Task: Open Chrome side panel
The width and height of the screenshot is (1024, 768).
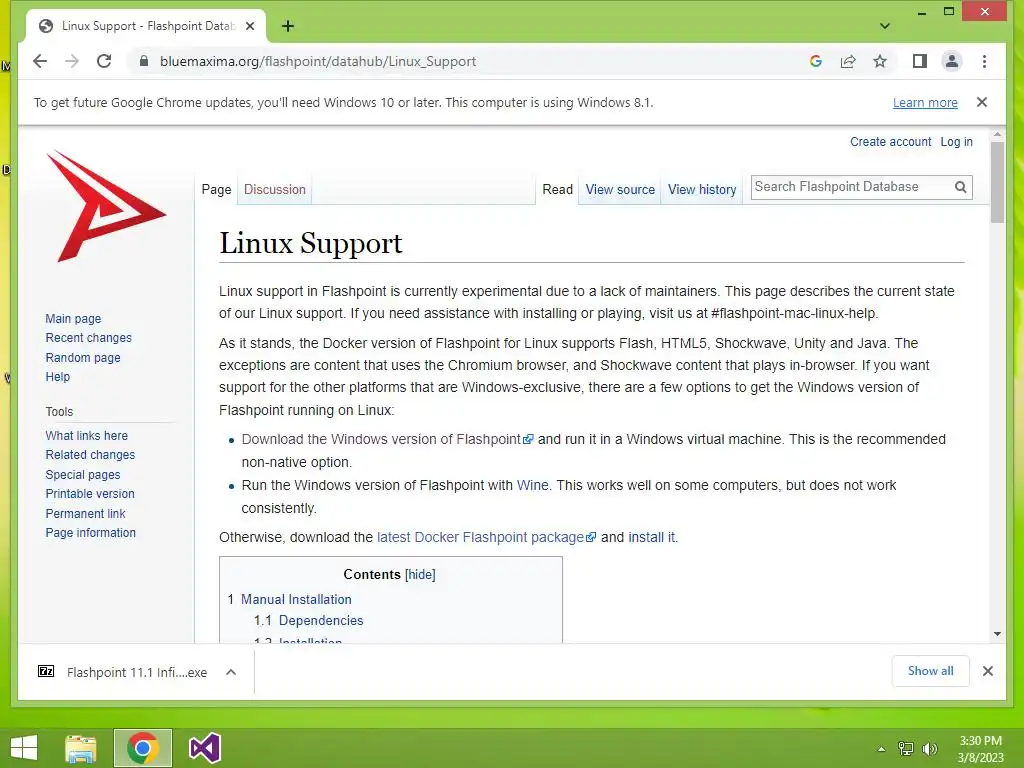Action: point(920,61)
